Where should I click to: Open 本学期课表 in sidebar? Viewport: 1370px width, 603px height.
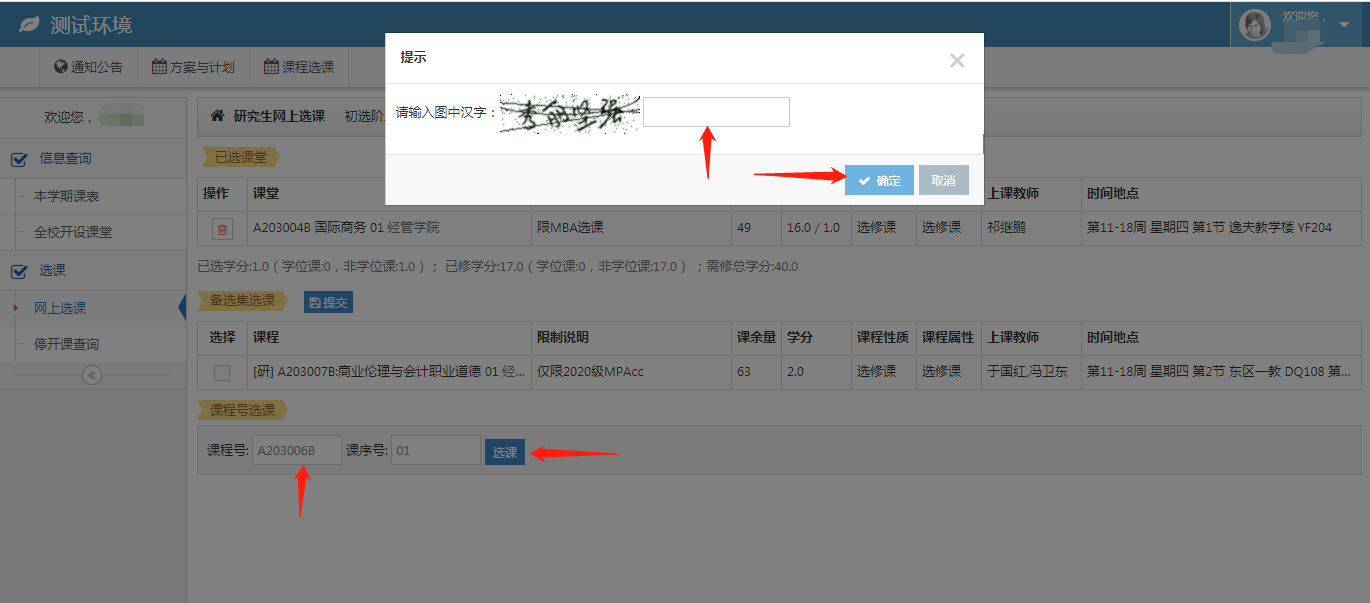[x=66, y=196]
